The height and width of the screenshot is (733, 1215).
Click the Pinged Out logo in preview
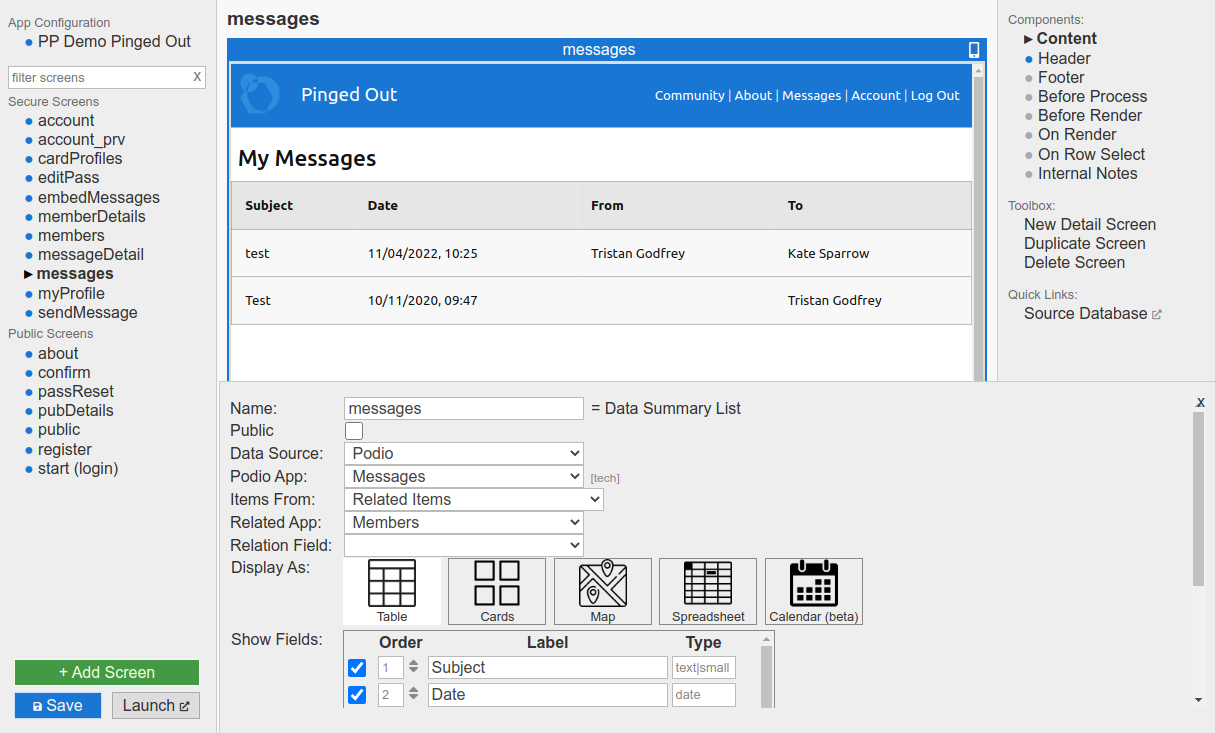coord(261,95)
